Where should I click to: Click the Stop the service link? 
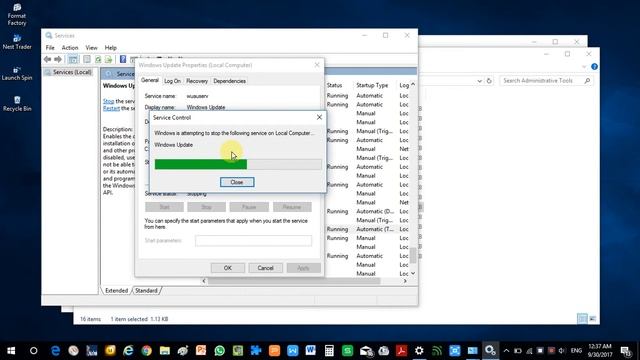tap(109, 101)
